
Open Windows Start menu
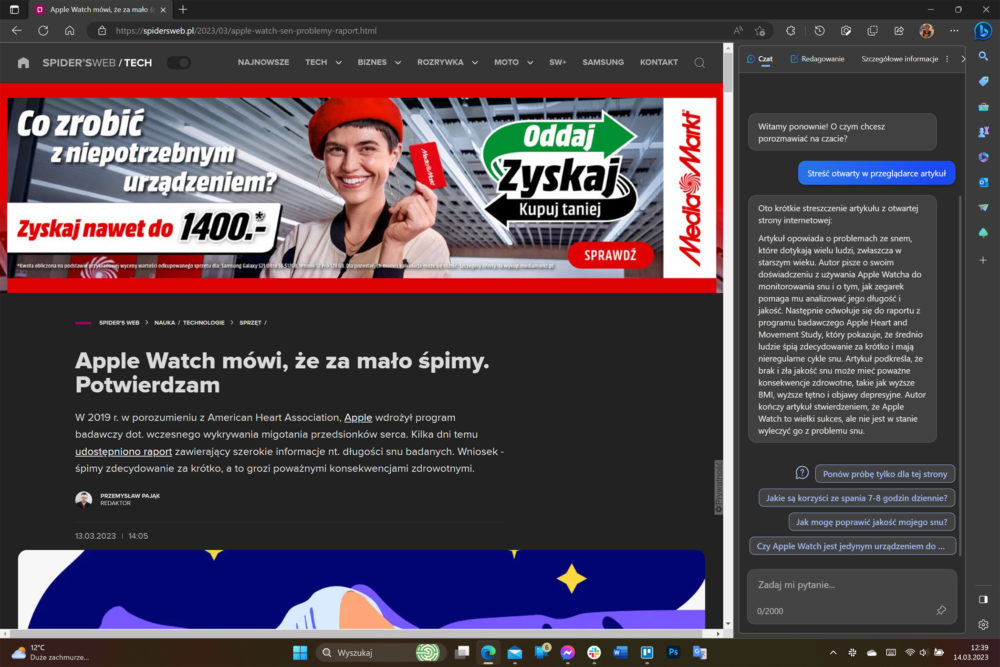point(300,652)
